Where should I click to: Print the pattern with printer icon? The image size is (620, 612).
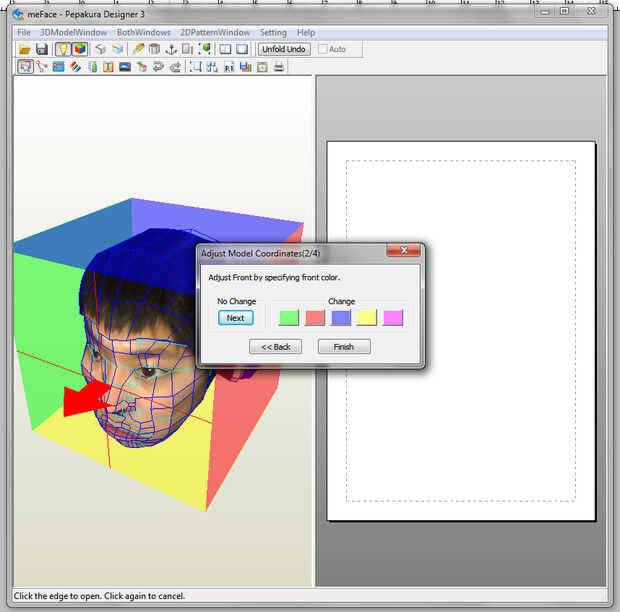[279, 67]
